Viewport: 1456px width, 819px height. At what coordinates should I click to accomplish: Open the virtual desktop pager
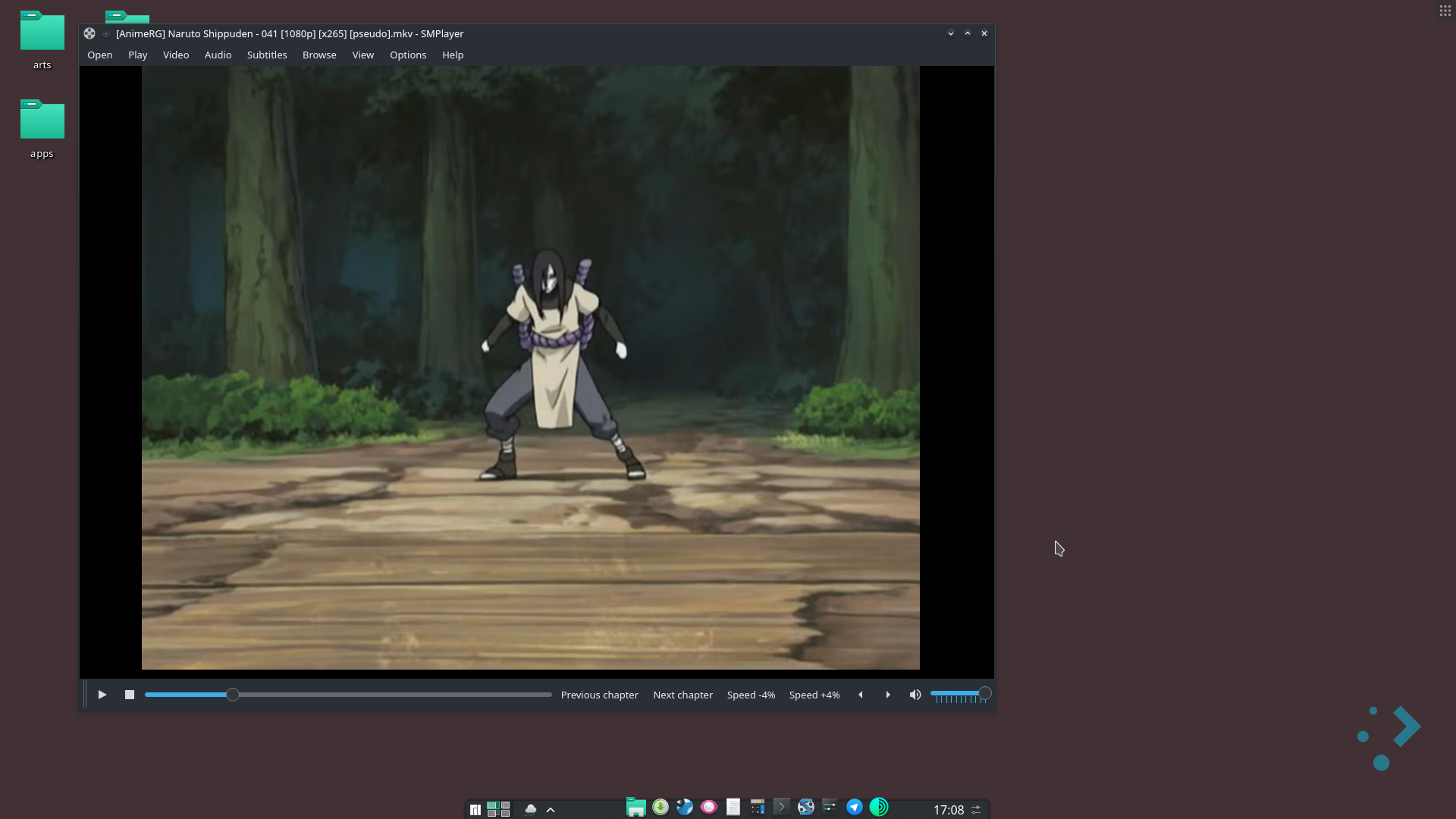pos(498,809)
